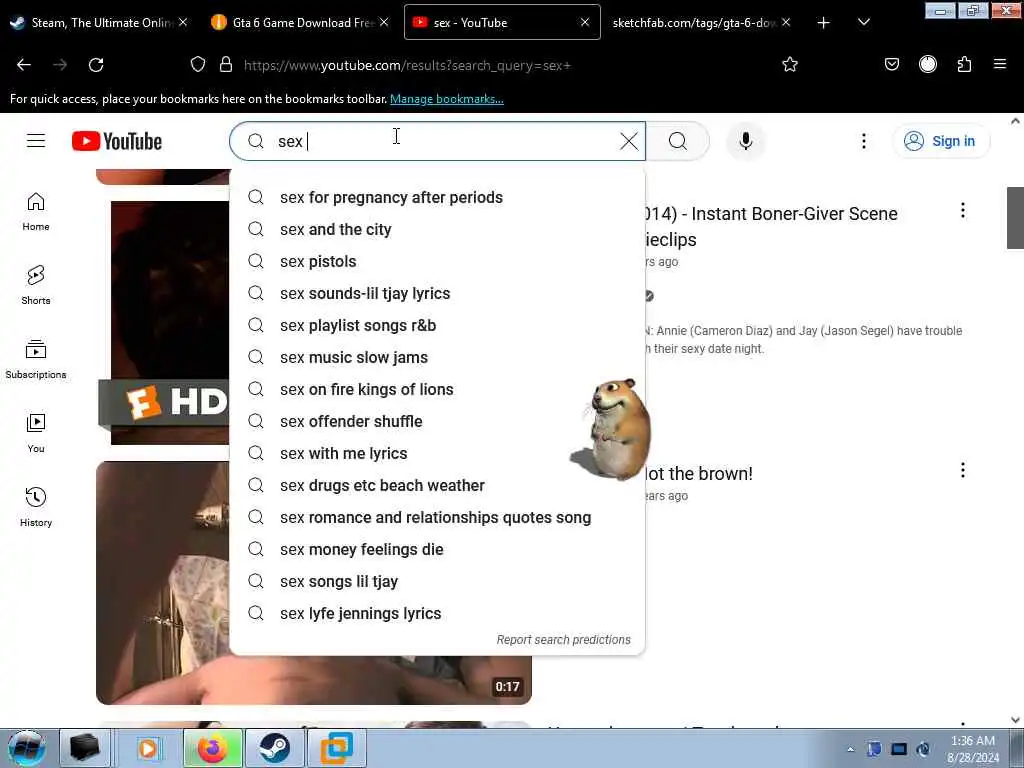Open History in the YouTube sidebar
Screen dimensions: 1024x768
(x=36, y=507)
